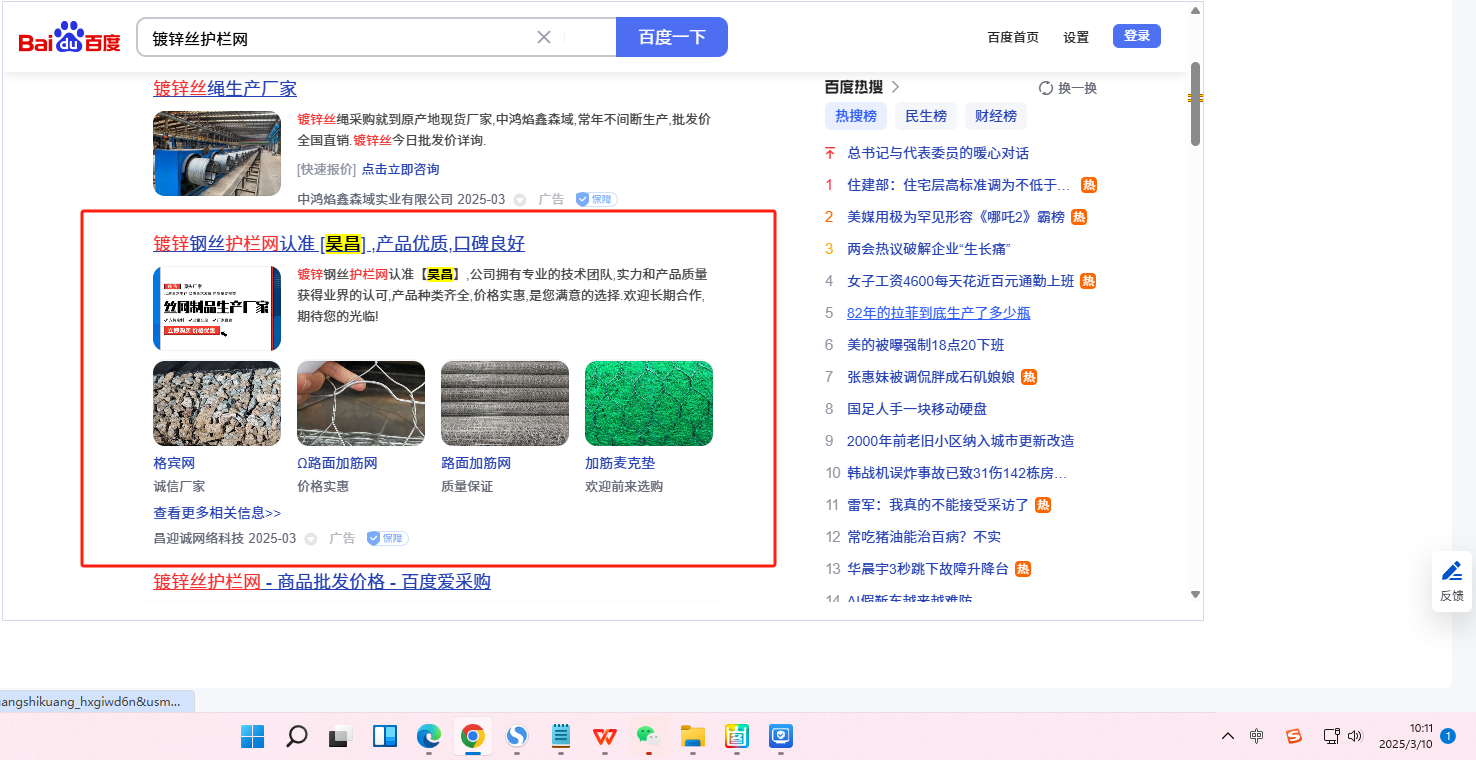This screenshot has height=760, width=1476.
Task: Click the 镀锌丝绳 factory thumbnail image
Action: pyautogui.click(x=217, y=153)
